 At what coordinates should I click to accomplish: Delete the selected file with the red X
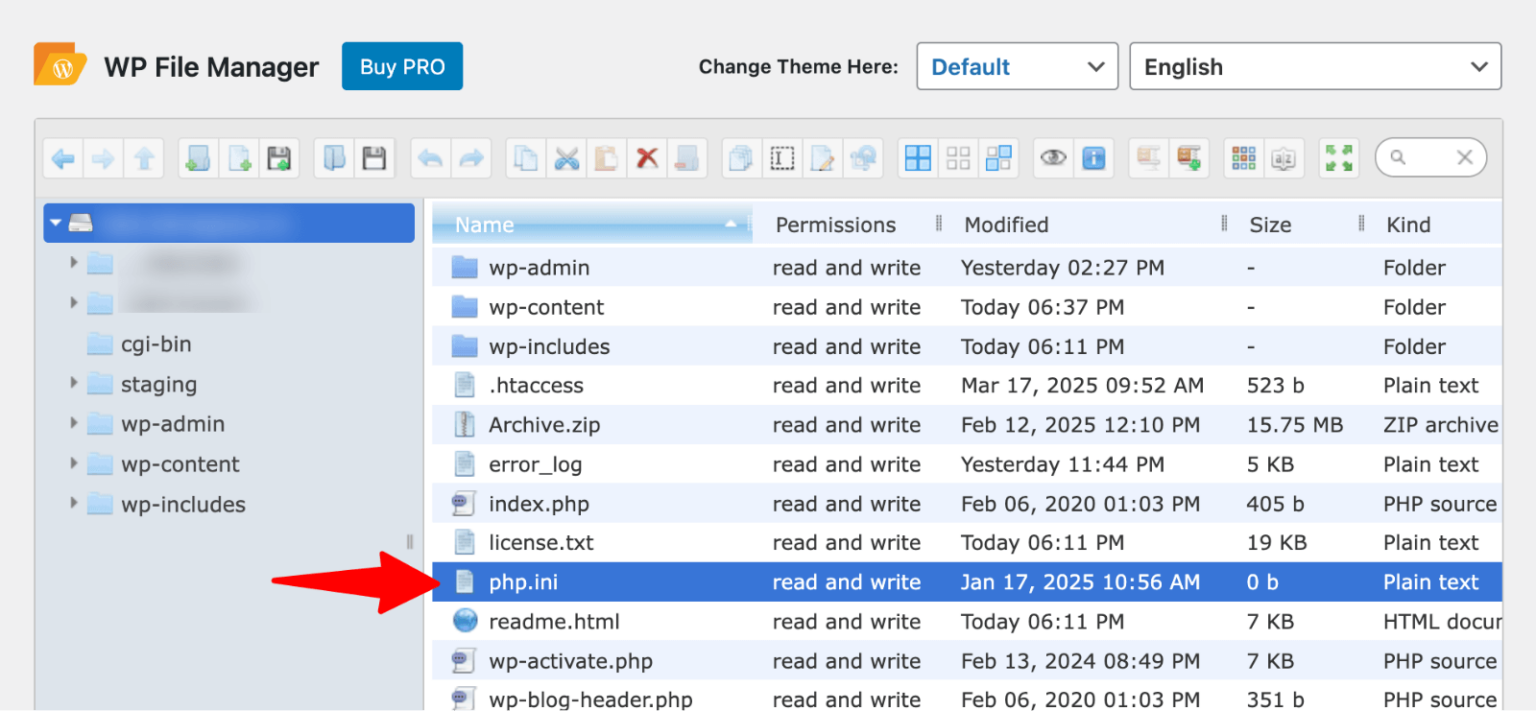point(646,158)
